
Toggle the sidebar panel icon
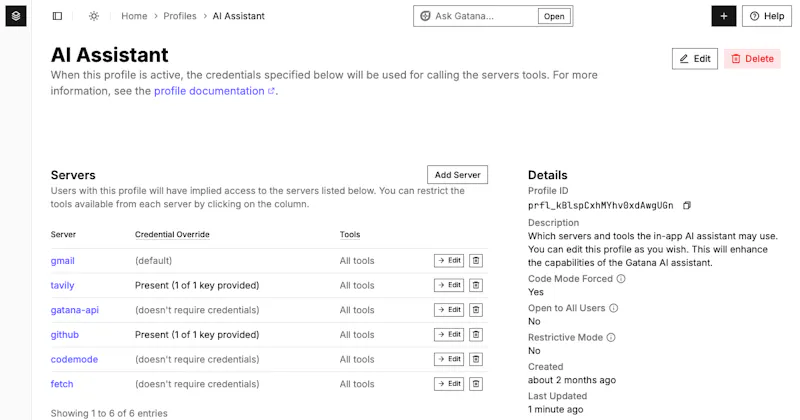(58, 16)
